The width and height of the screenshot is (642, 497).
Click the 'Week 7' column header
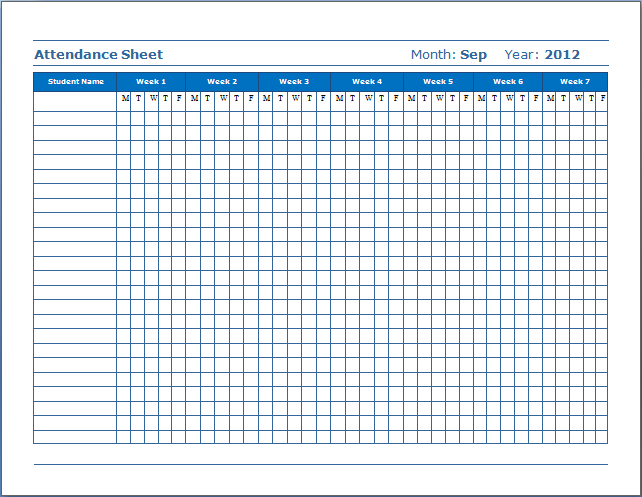575,81
